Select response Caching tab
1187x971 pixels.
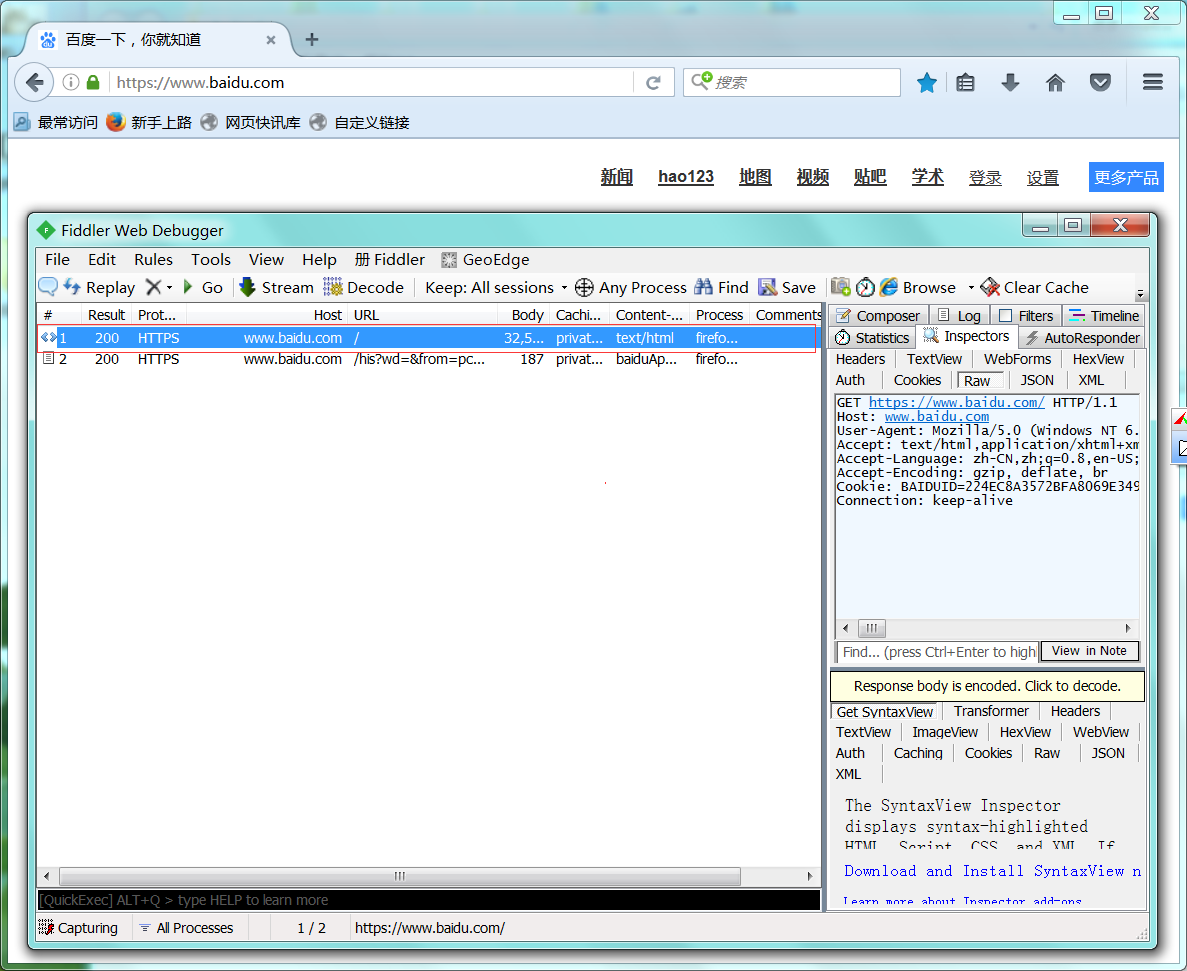coord(918,753)
